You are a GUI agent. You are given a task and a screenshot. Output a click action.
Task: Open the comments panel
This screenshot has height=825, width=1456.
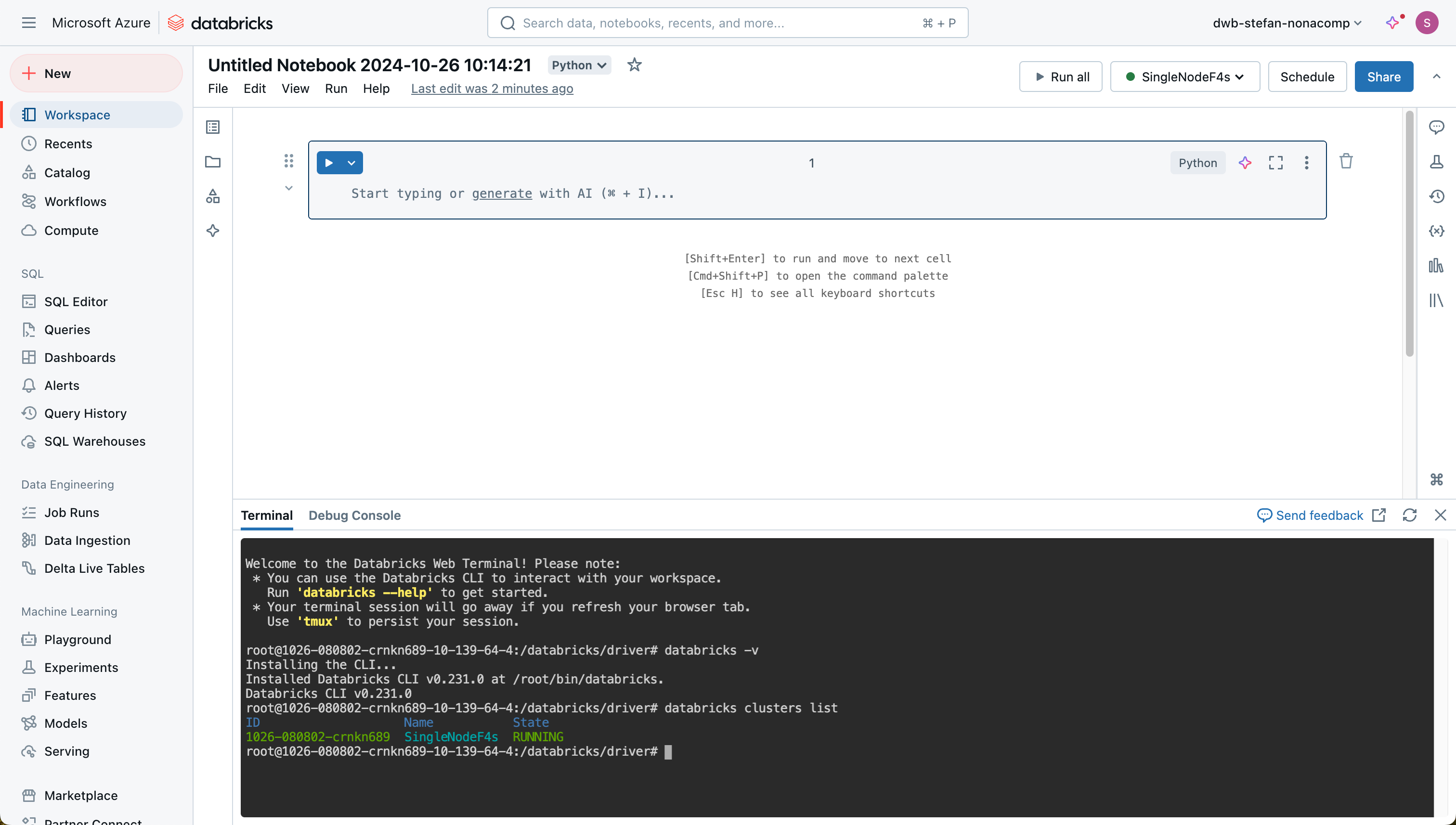coord(1437,127)
